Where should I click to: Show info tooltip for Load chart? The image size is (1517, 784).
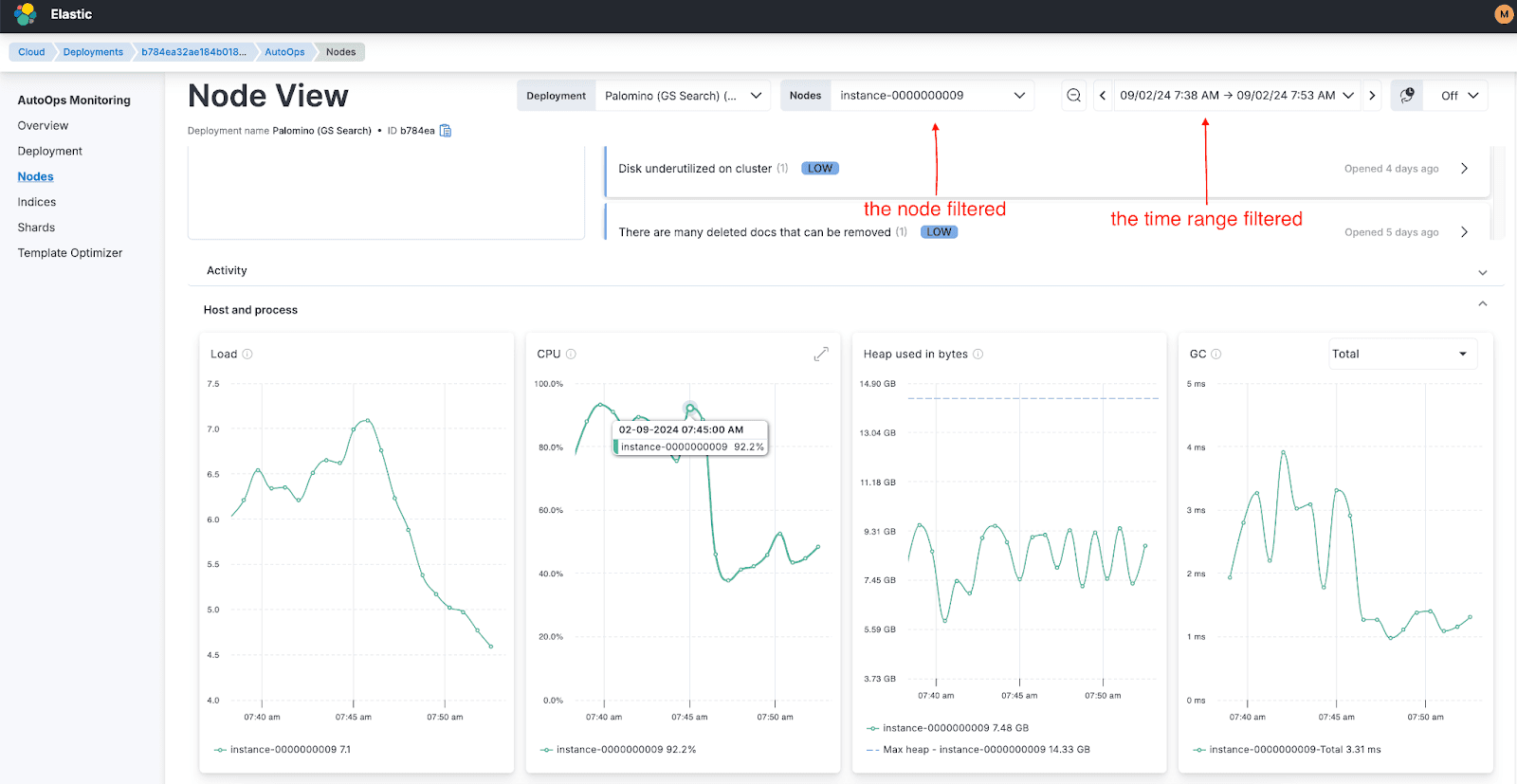pos(247,355)
